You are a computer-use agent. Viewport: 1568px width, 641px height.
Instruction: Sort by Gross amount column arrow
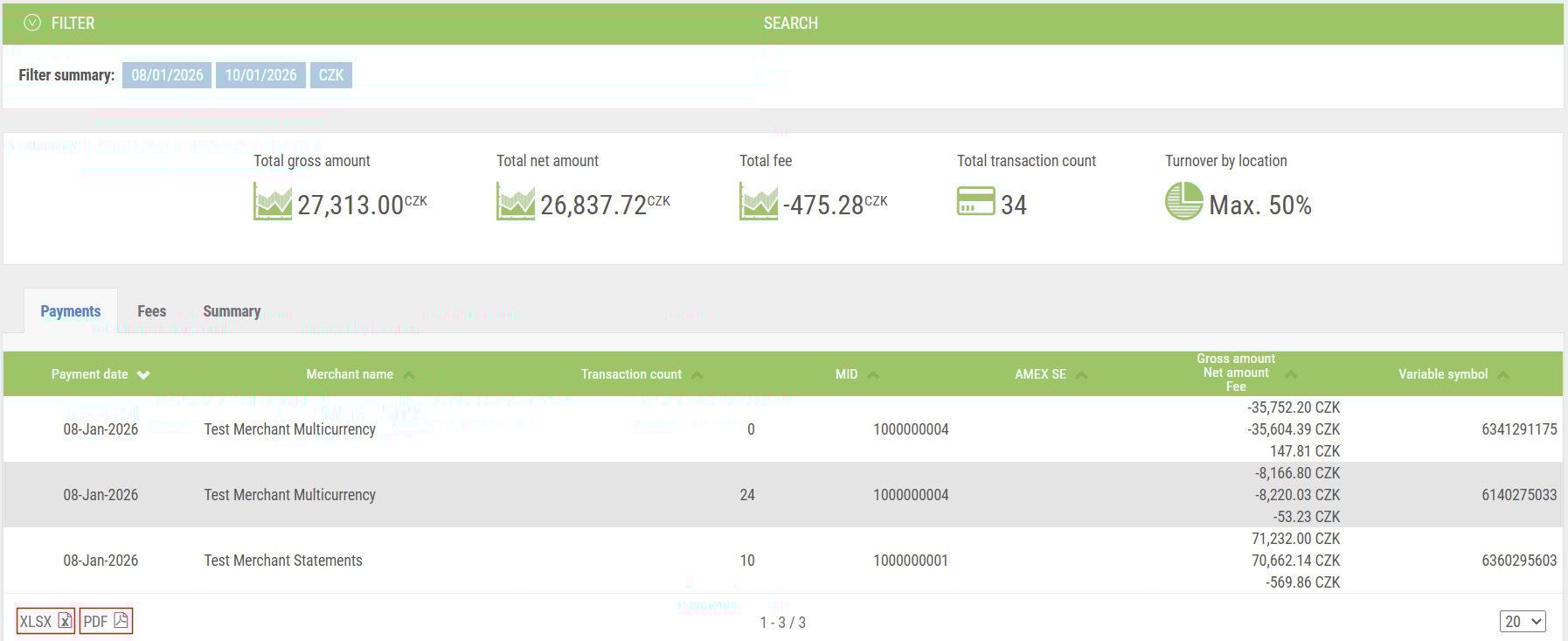(x=1291, y=374)
